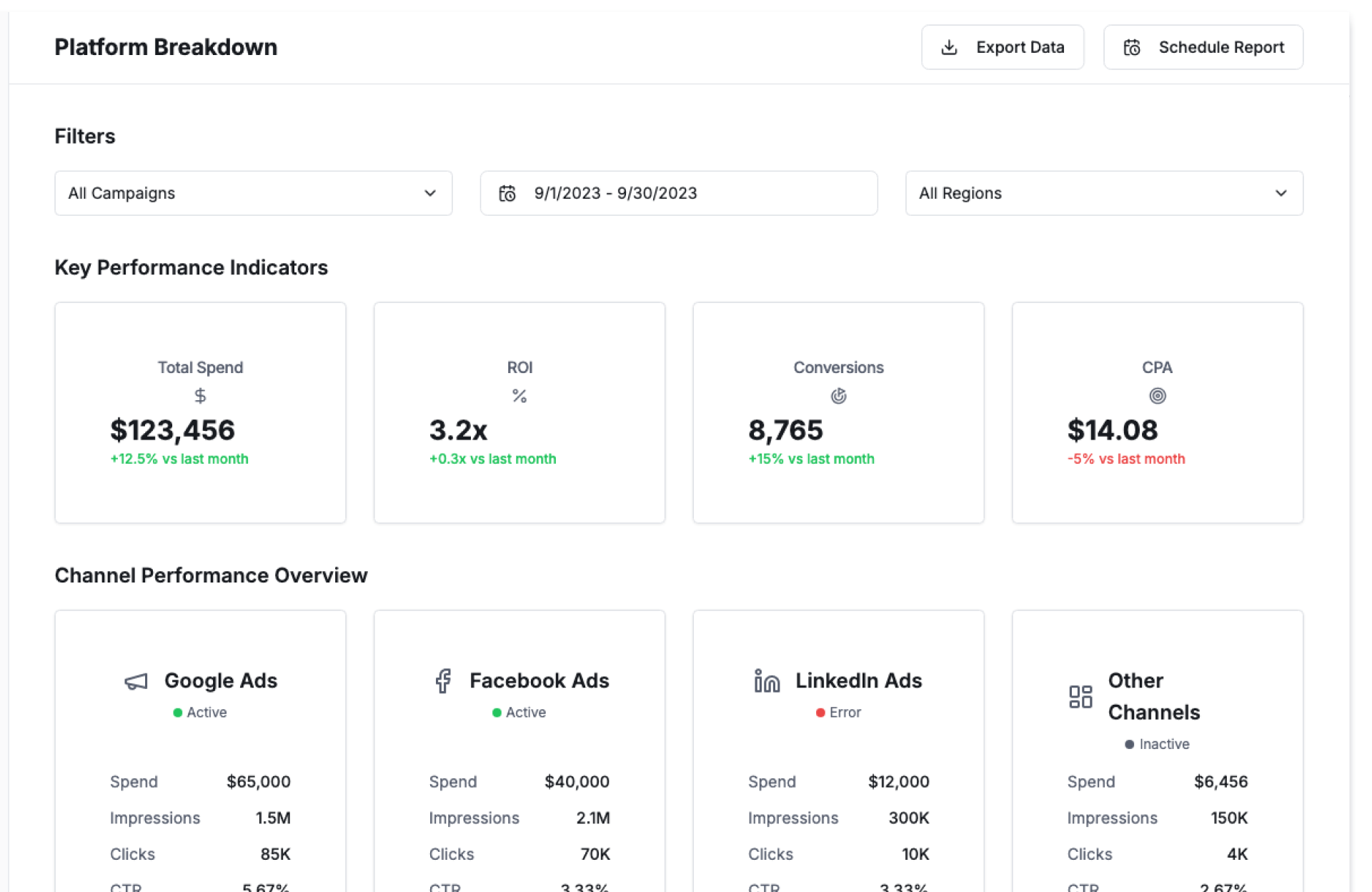Click the calendar-clock icon in Schedule Report

(1132, 47)
